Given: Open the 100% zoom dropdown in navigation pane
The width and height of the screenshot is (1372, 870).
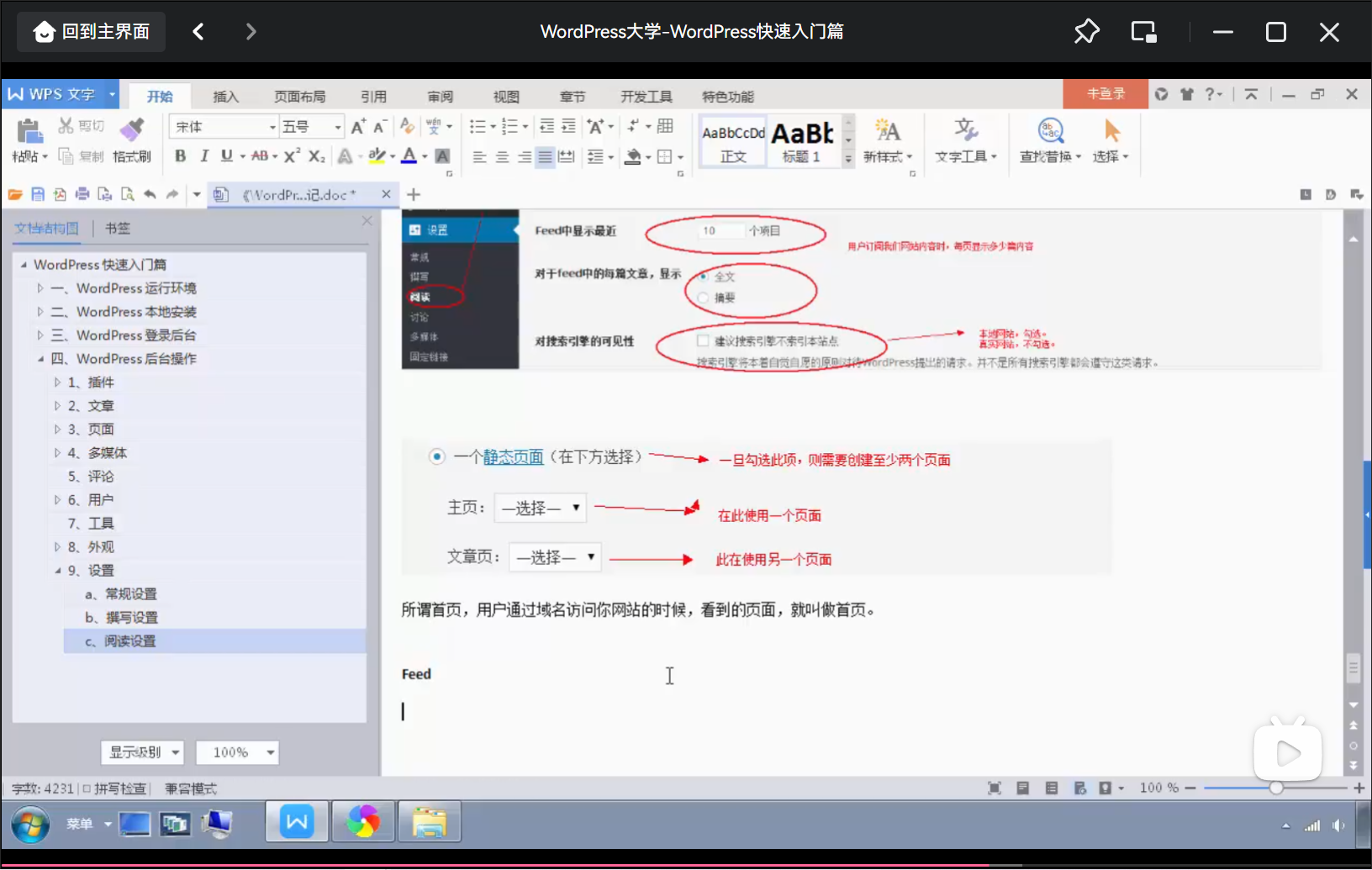Looking at the screenshot, I should coord(237,752).
